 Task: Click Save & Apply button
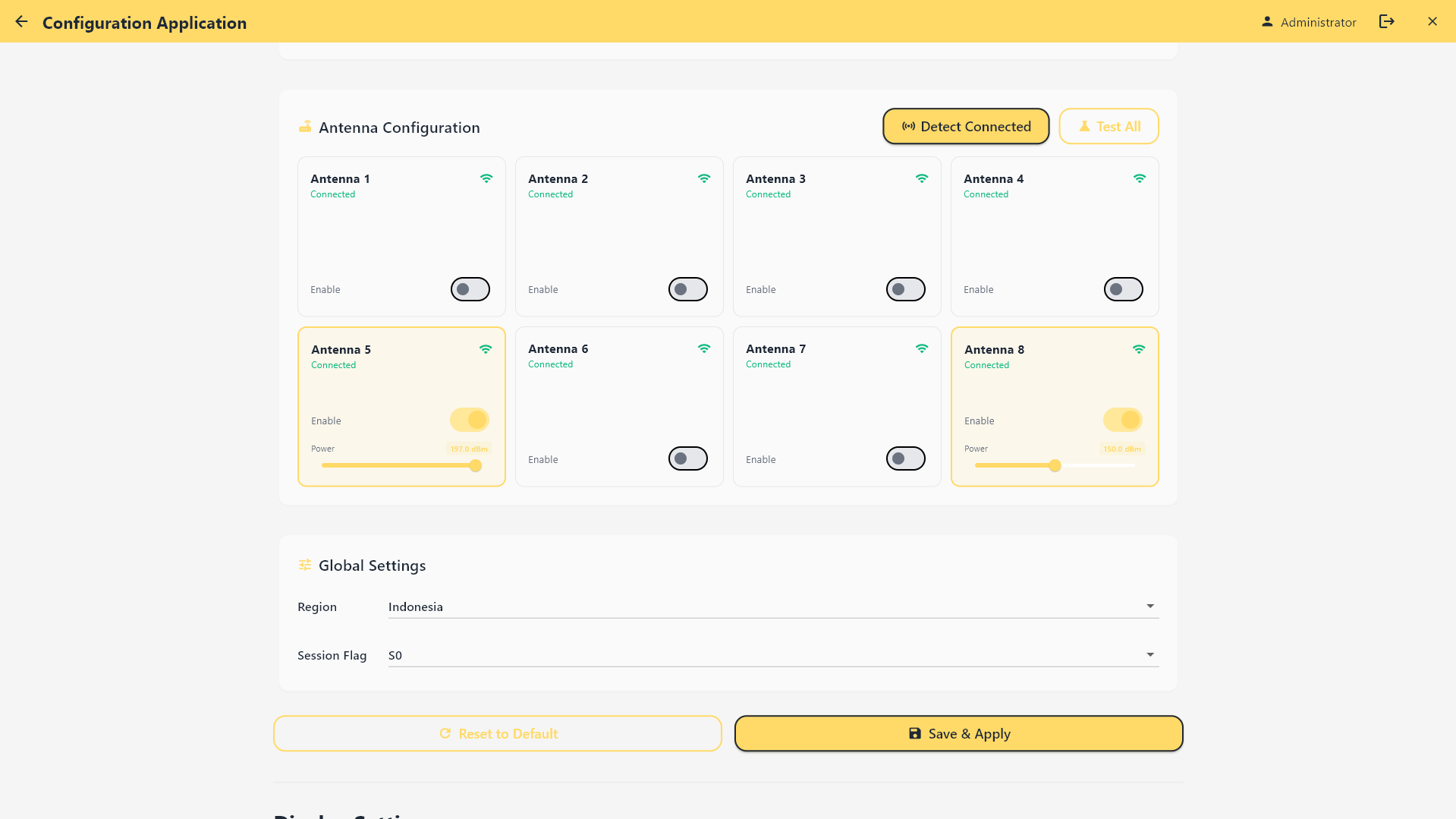coord(958,734)
